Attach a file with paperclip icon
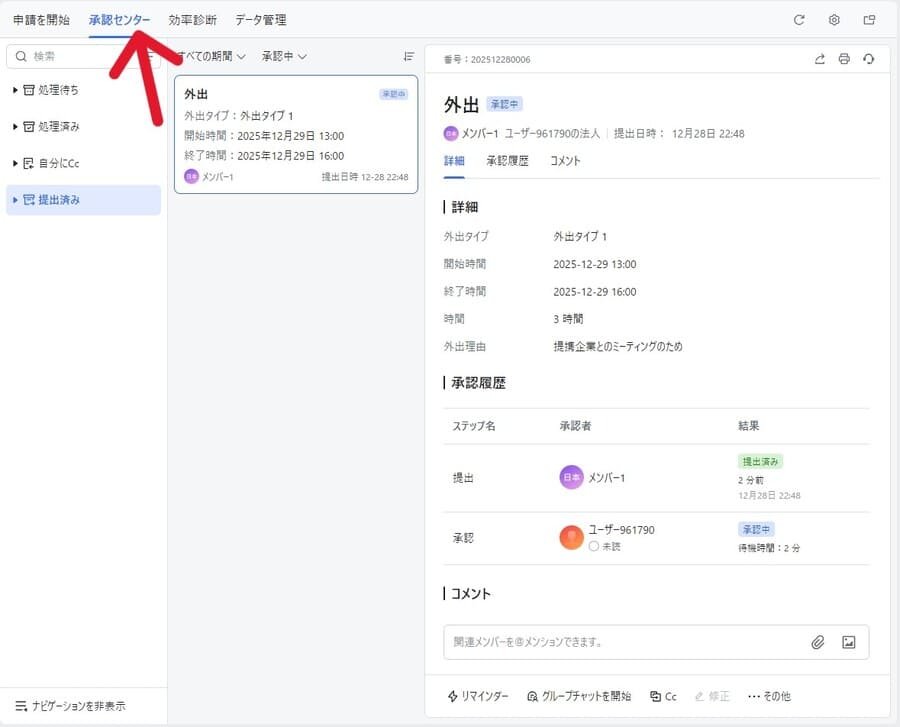The height and width of the screenshot is (727, 900). (x=817, y=642)
